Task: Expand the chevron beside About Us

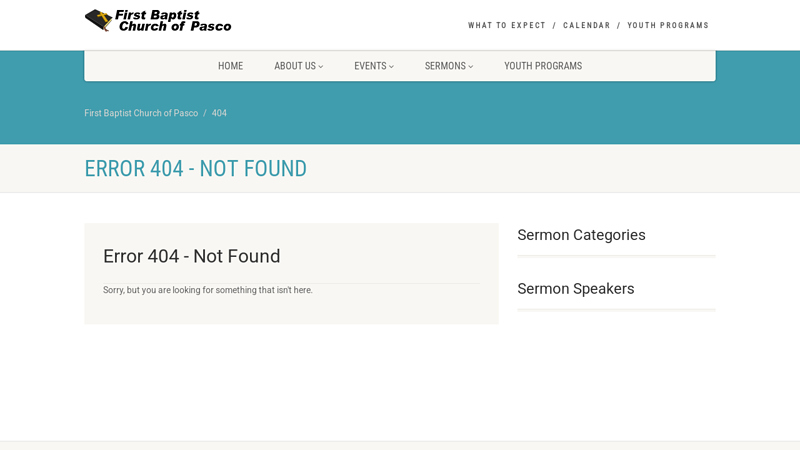Action: coord(321,67)
